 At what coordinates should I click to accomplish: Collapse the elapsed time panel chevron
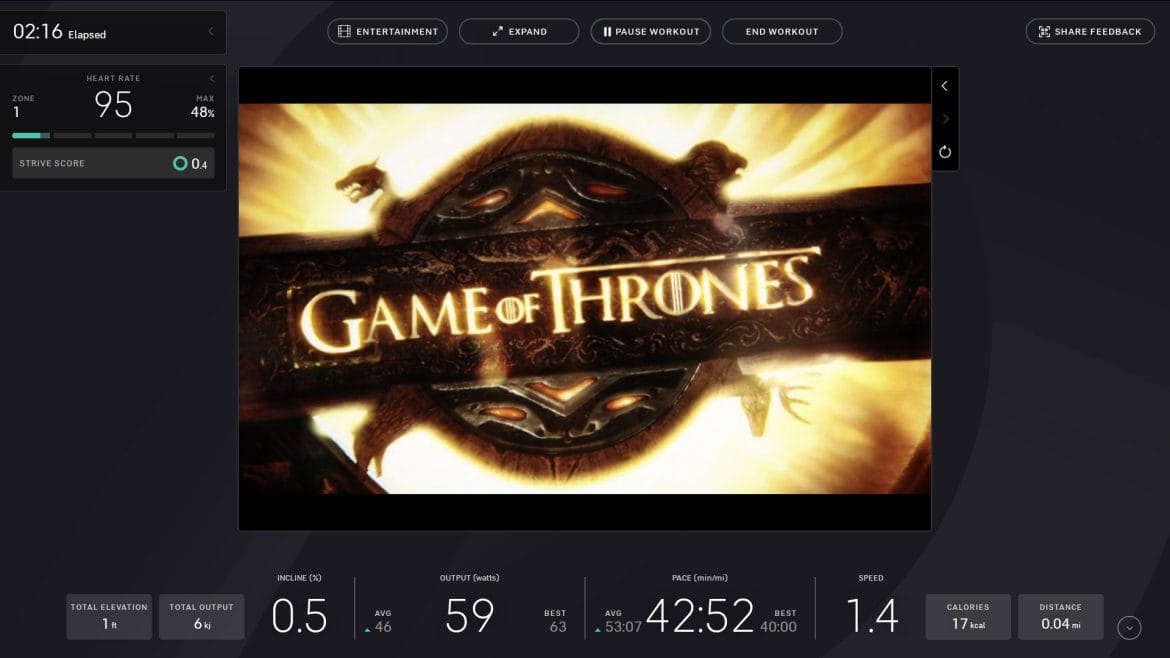(x=211, y=31)
